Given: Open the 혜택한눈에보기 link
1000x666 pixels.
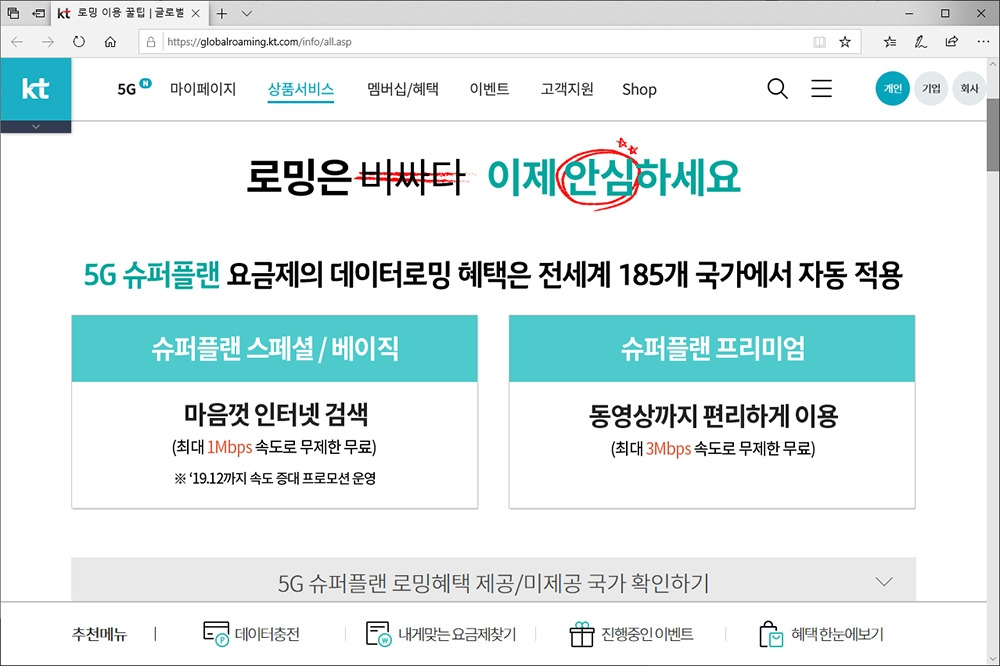Looking at the screenshot, I should pos(837,634).
